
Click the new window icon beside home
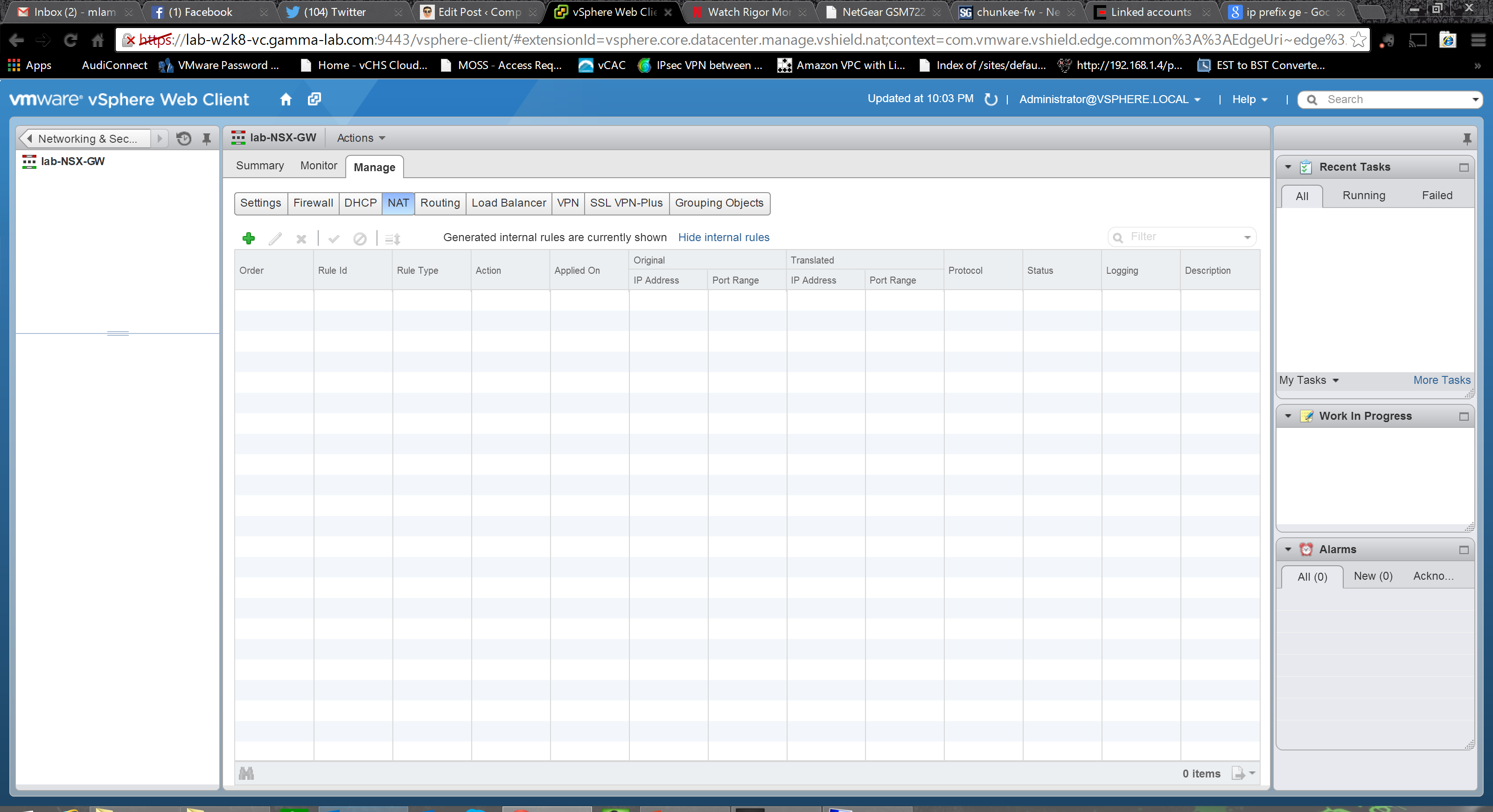click(314, 99)
